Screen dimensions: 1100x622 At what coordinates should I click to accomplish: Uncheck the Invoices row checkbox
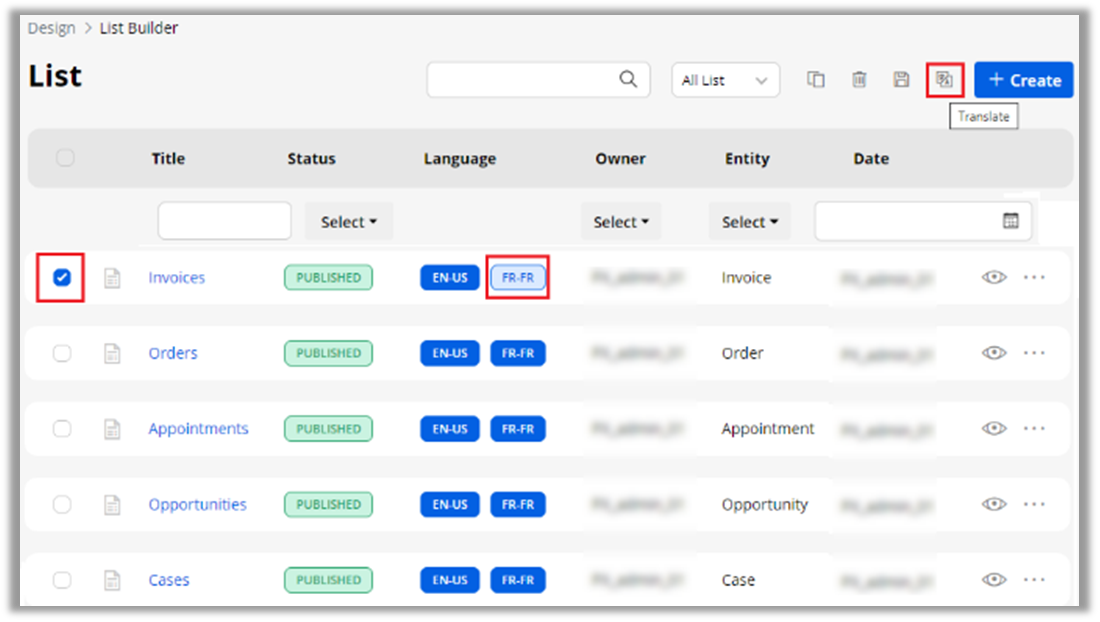click(x=62, y=278)
